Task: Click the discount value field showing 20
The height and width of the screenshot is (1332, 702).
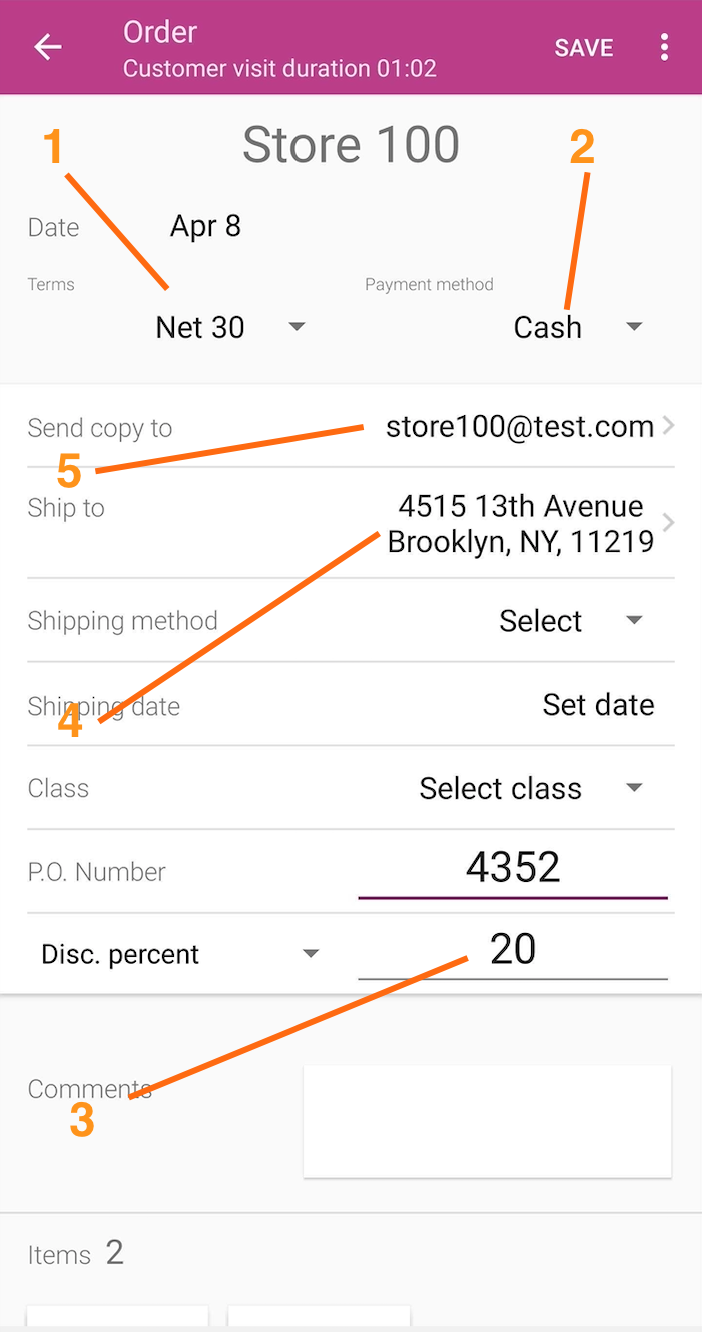Action: coord(512,950)
